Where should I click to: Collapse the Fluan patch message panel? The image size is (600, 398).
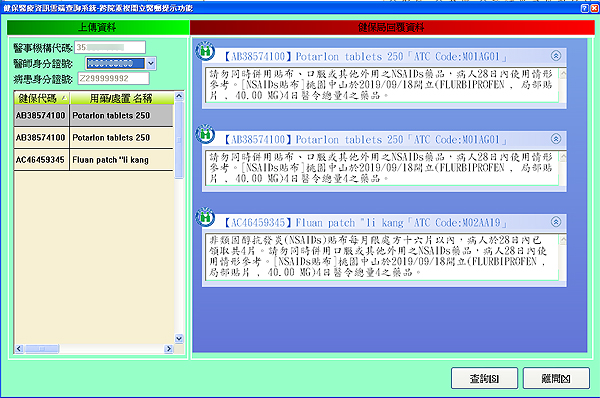(x=556, y=222)
